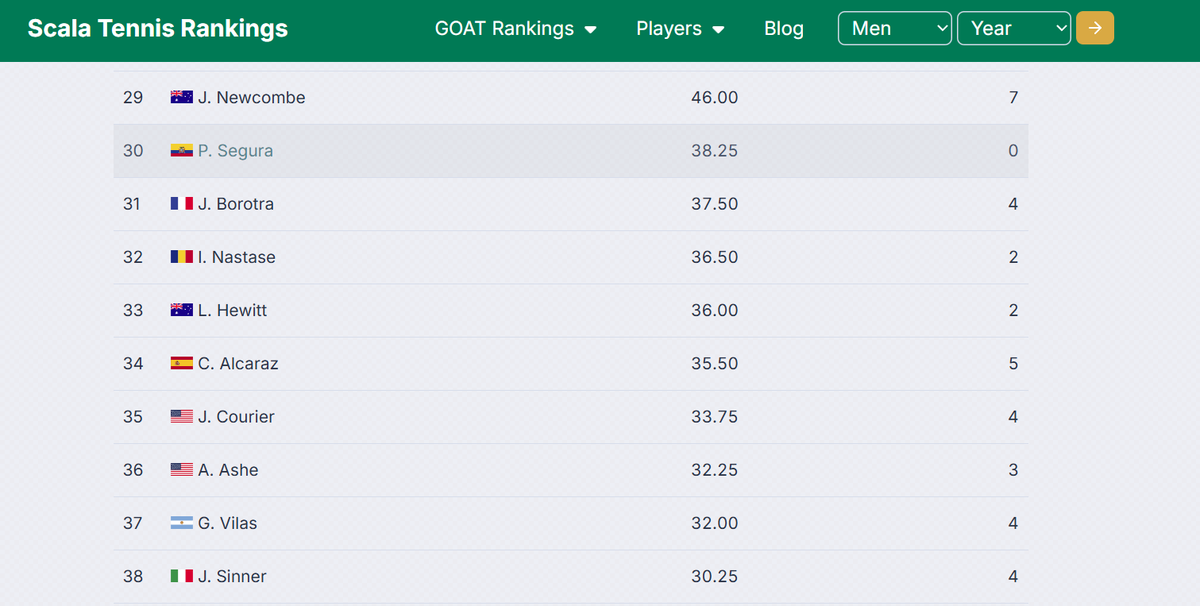Screen dimensions: 1200x606
Task: Click the yellow arrow submit button
Action: click(1094, 28)
